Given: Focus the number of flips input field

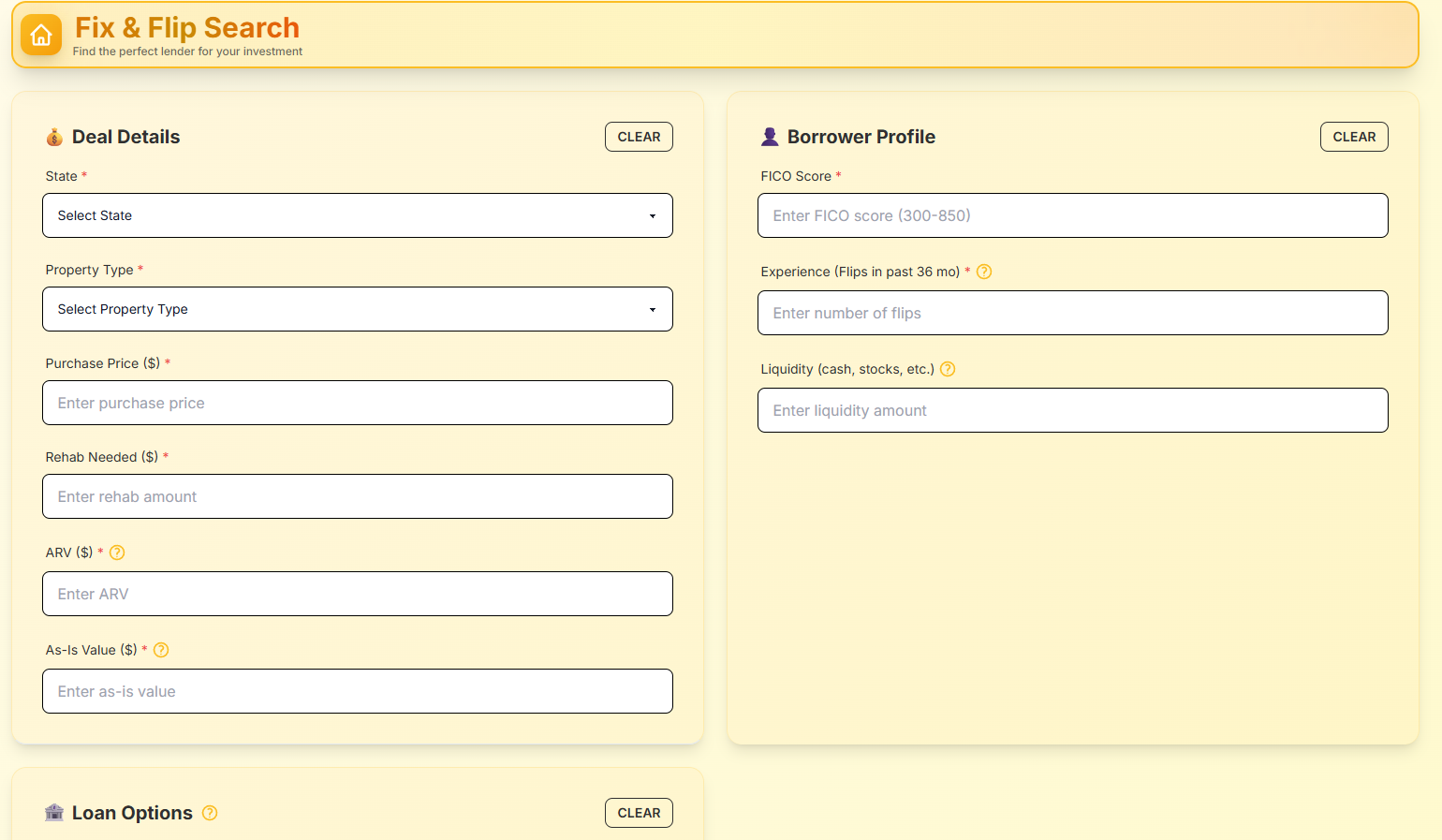Looking at the screenshot, I should pos(1073,313).
